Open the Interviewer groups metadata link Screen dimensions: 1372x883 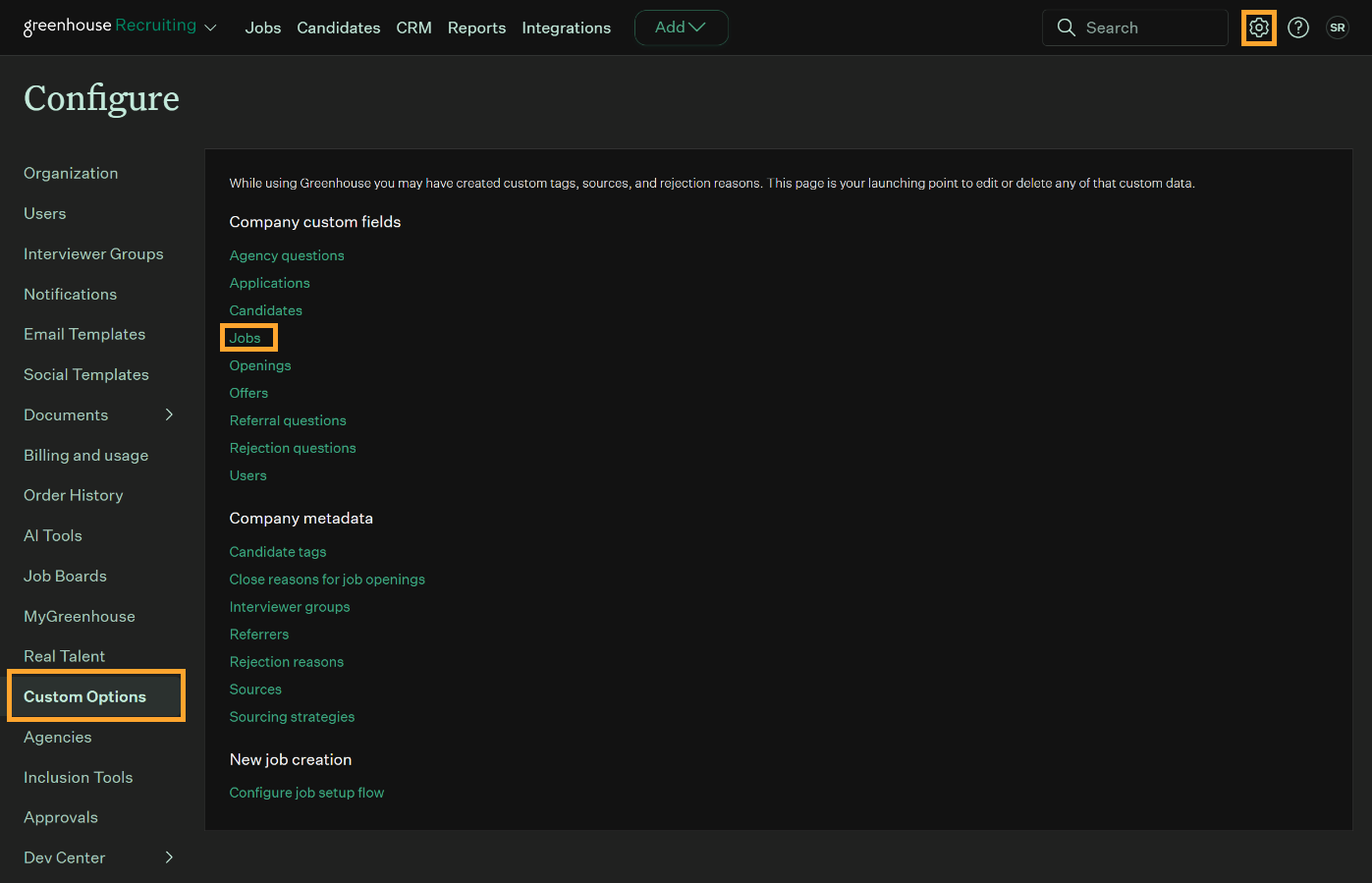(290, 607)
